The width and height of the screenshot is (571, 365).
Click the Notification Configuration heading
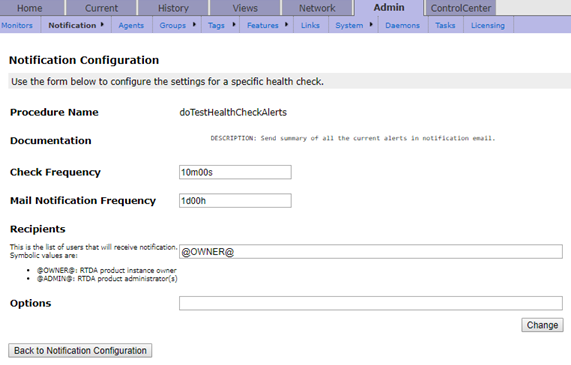coord(84,60)
